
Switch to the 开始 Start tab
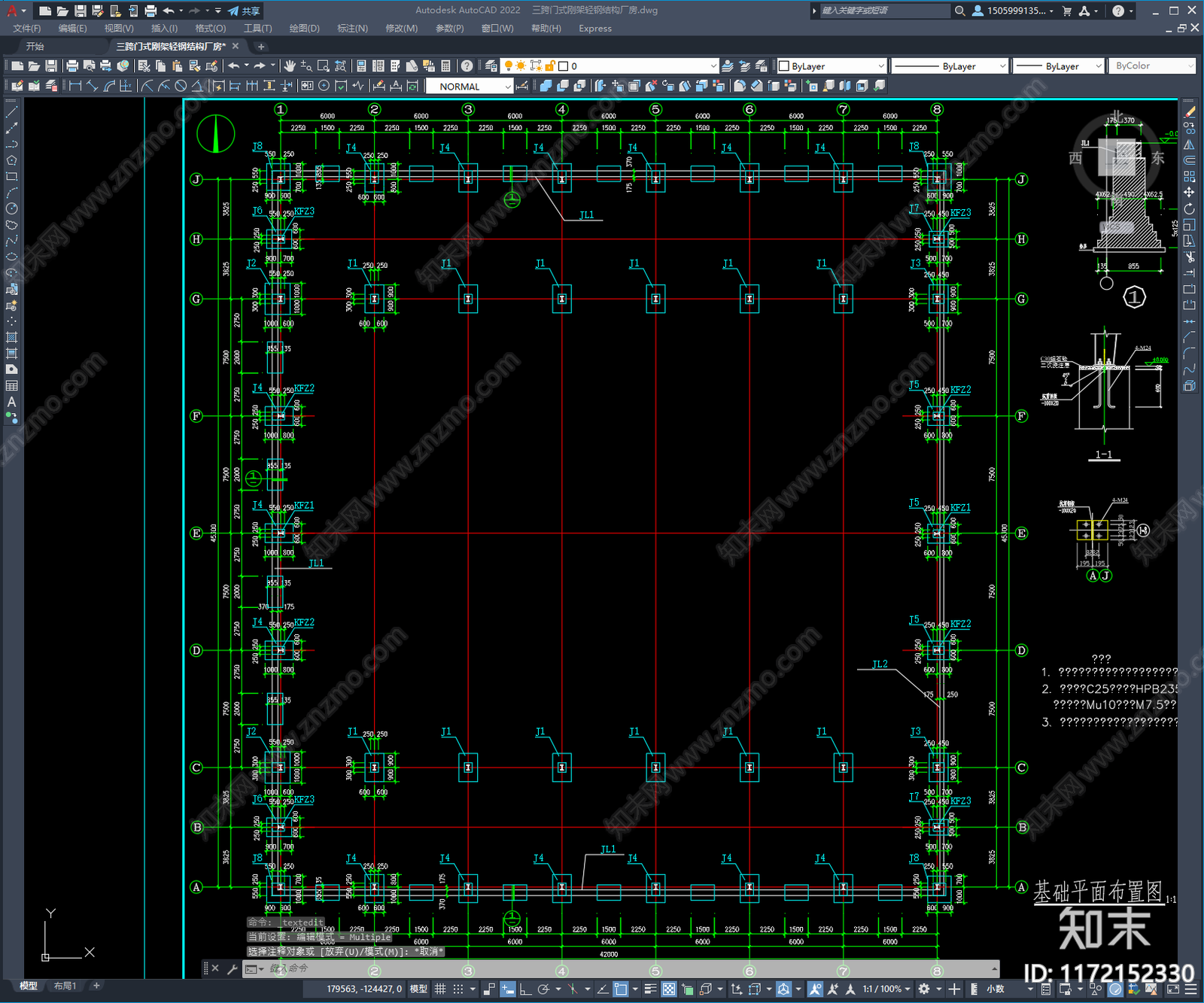[x=35, y=47]
